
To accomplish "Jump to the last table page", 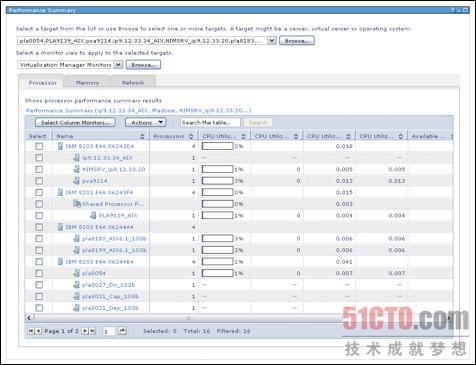I will [93, 331].
